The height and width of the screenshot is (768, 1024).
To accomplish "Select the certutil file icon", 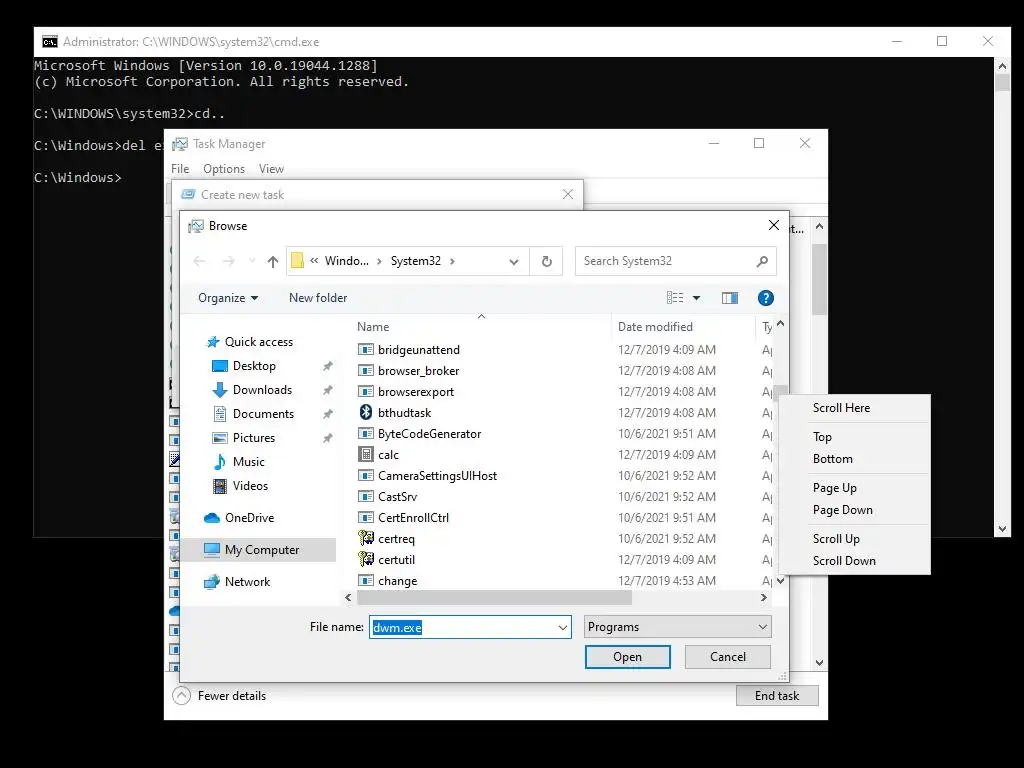I will [x=366, y=559].
